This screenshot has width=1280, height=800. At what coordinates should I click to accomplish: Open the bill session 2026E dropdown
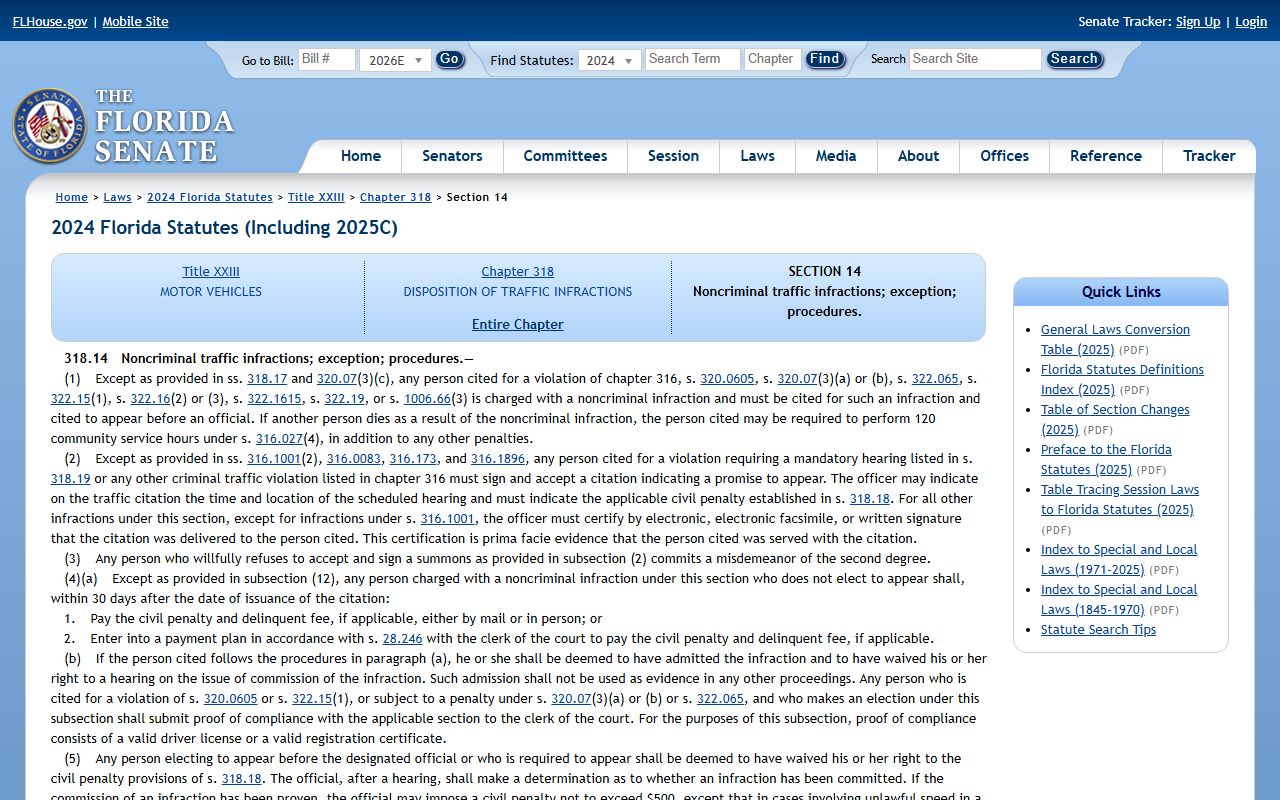coord(395,60)
